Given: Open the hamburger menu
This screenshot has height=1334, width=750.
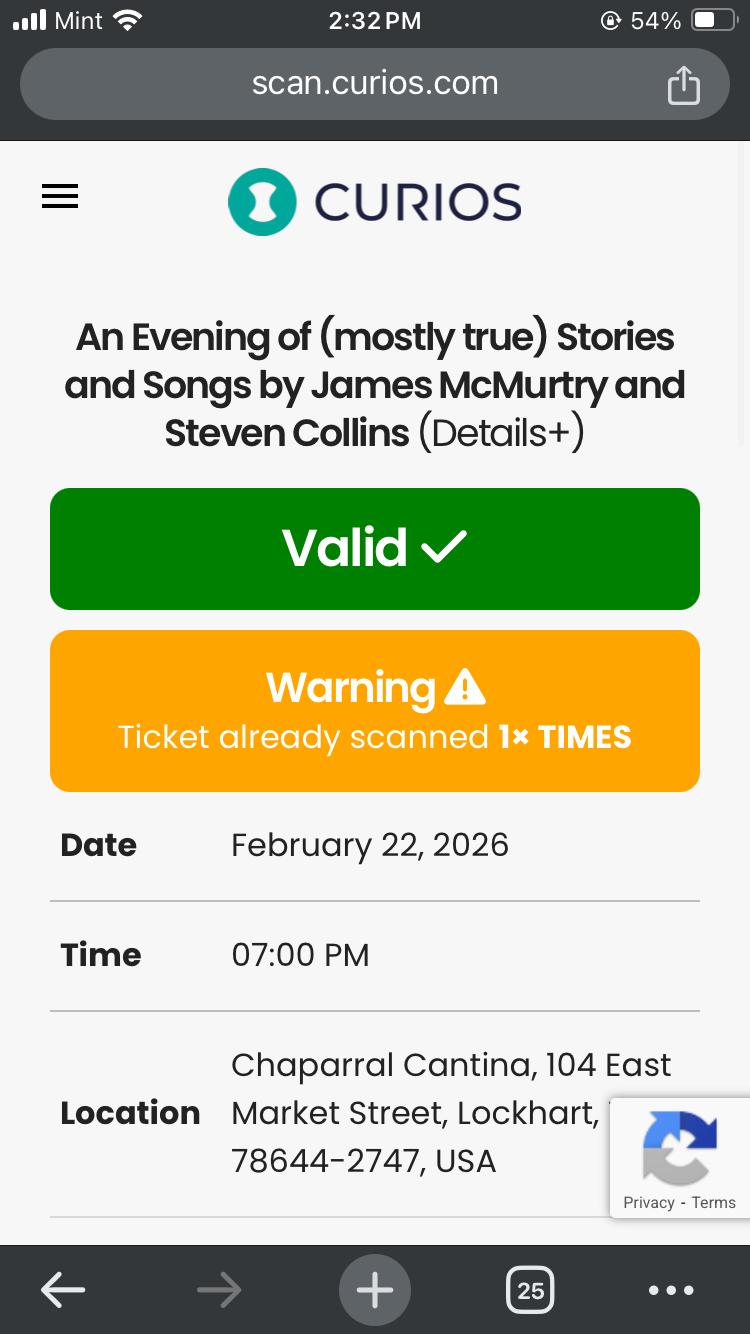Looking at the screenshot, I should click(60, 197).
